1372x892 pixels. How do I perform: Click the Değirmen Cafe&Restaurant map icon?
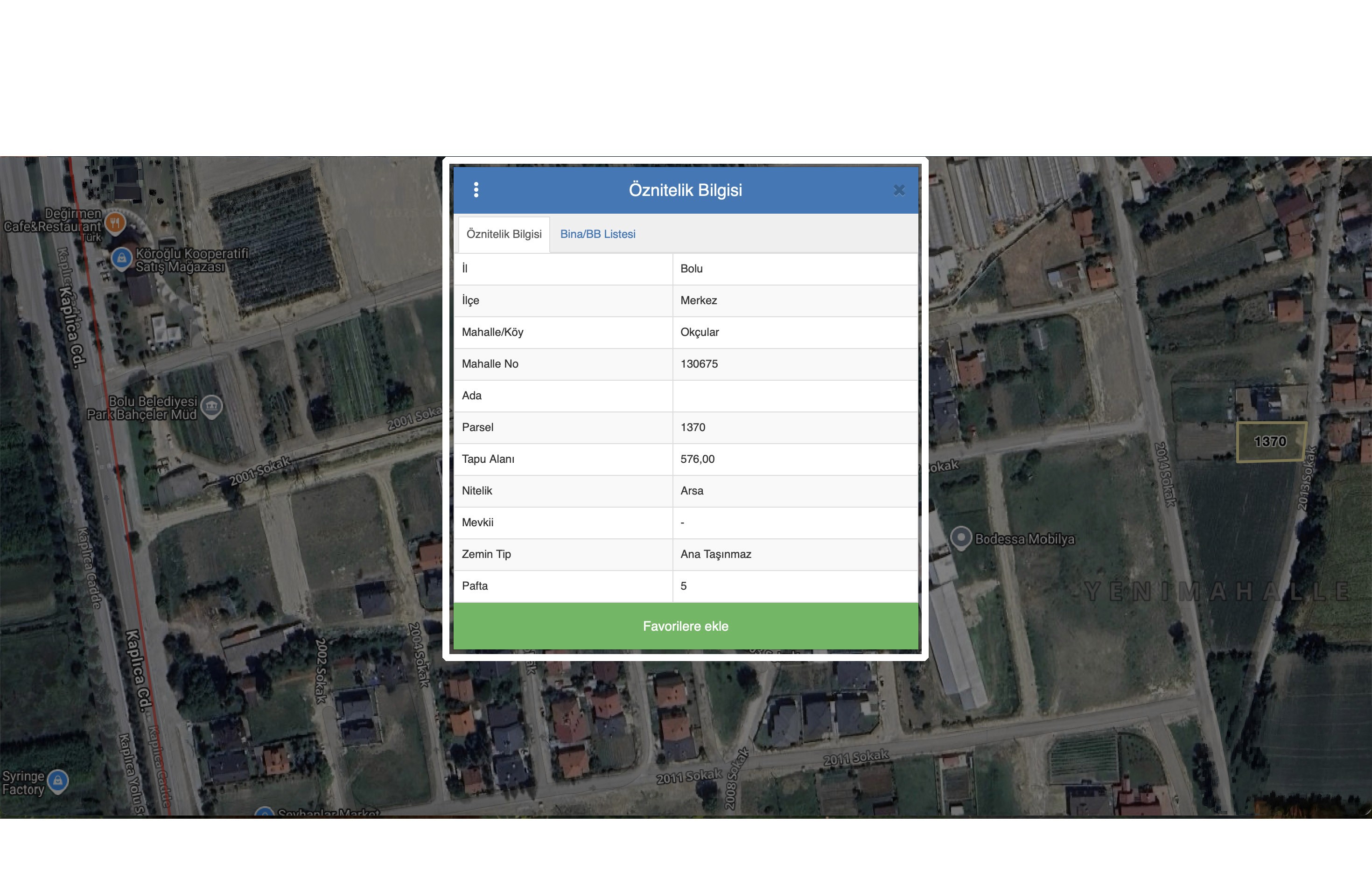coord(115,222)
